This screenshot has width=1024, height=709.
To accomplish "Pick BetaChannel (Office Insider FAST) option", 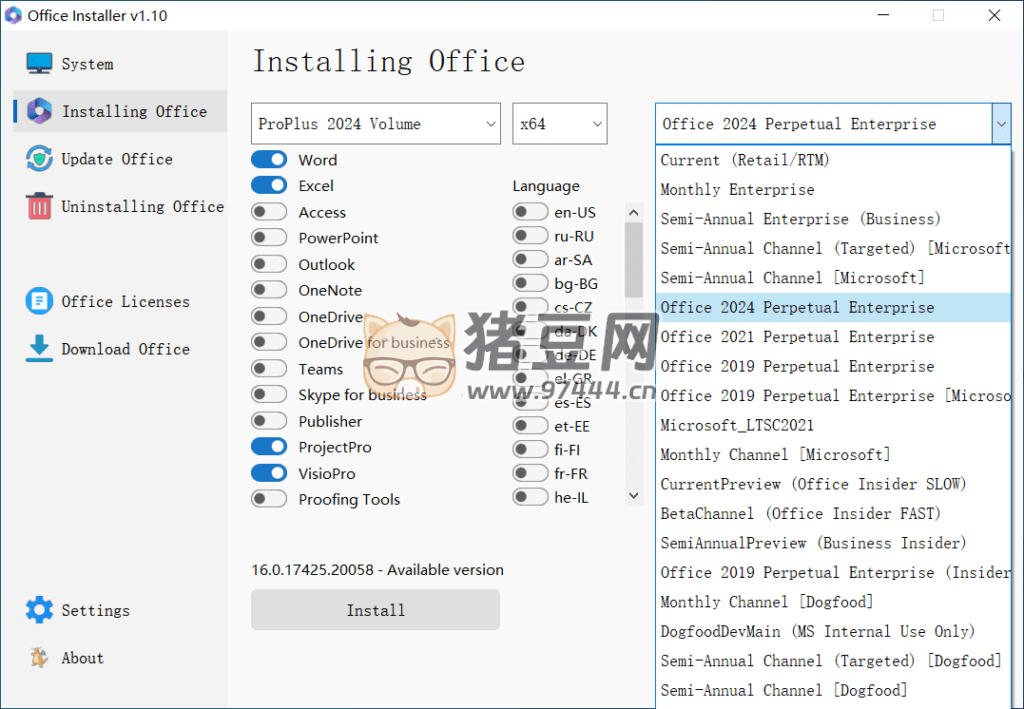I will (833, 514).
